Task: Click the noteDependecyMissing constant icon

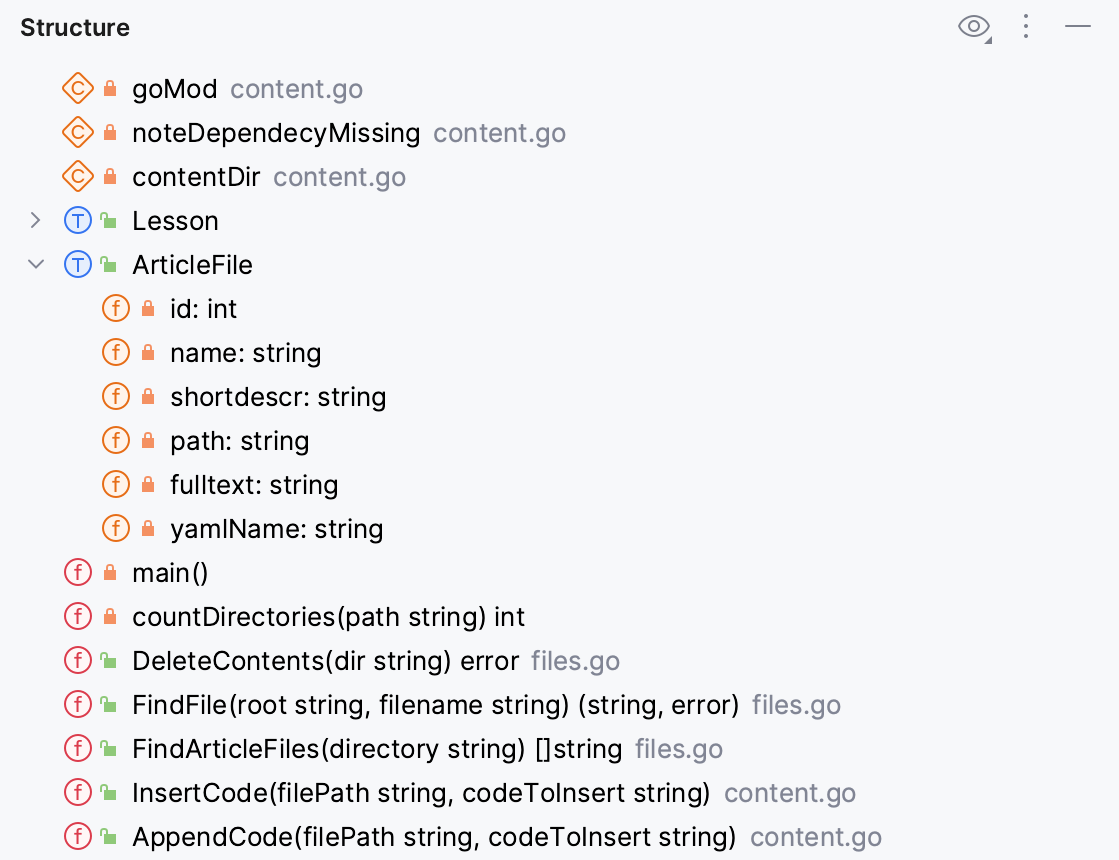Action: pyautogui.click(x=77, y=132)
